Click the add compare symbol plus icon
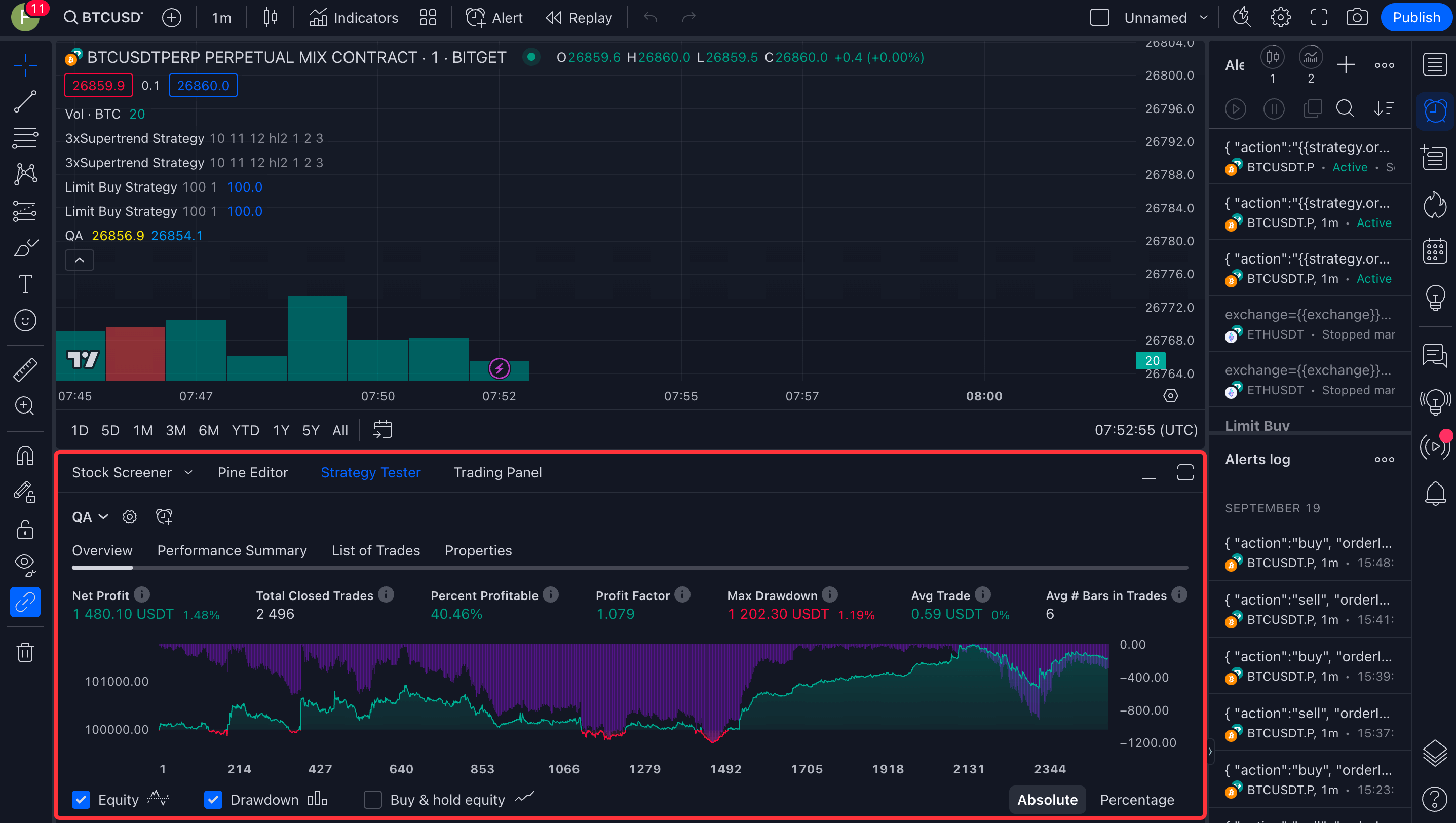 tap(171, 18)
